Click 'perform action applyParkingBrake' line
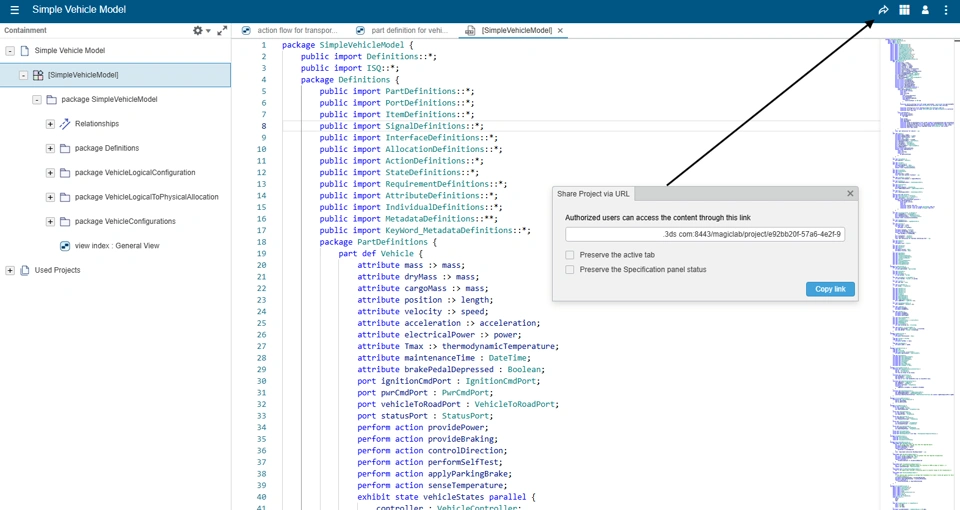 435,474
